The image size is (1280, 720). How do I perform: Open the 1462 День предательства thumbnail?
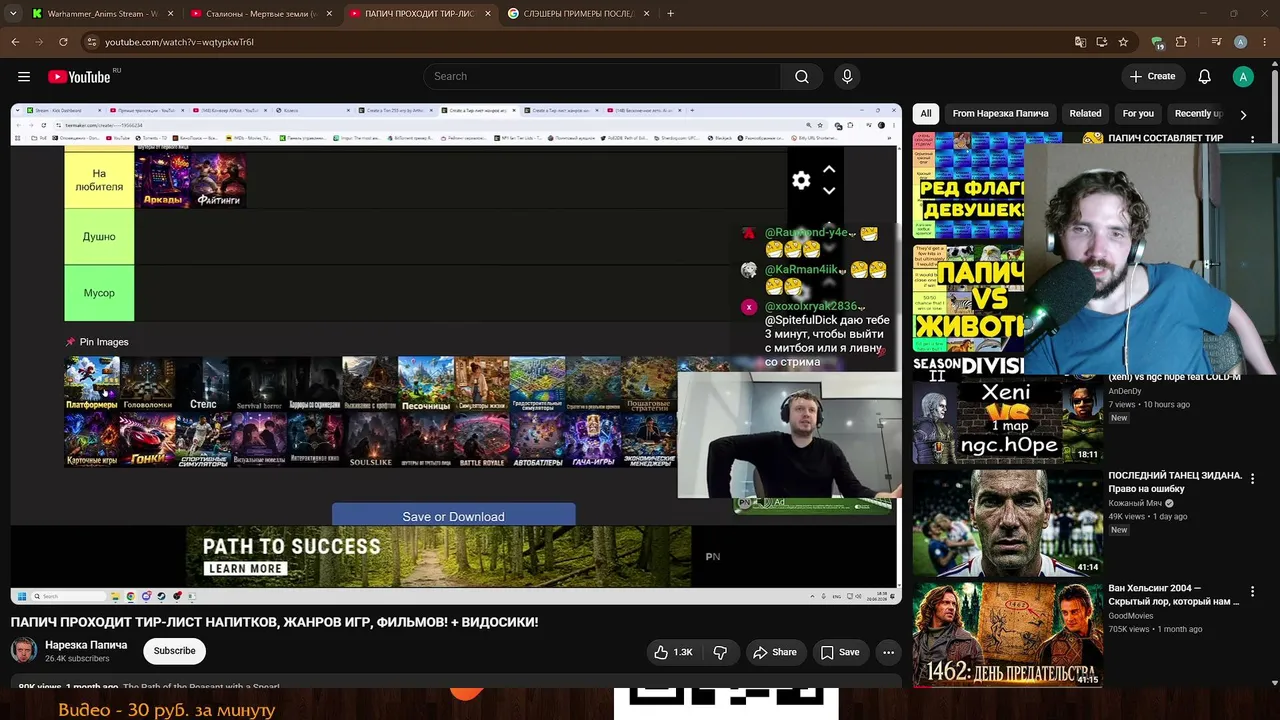point(1007,634)
